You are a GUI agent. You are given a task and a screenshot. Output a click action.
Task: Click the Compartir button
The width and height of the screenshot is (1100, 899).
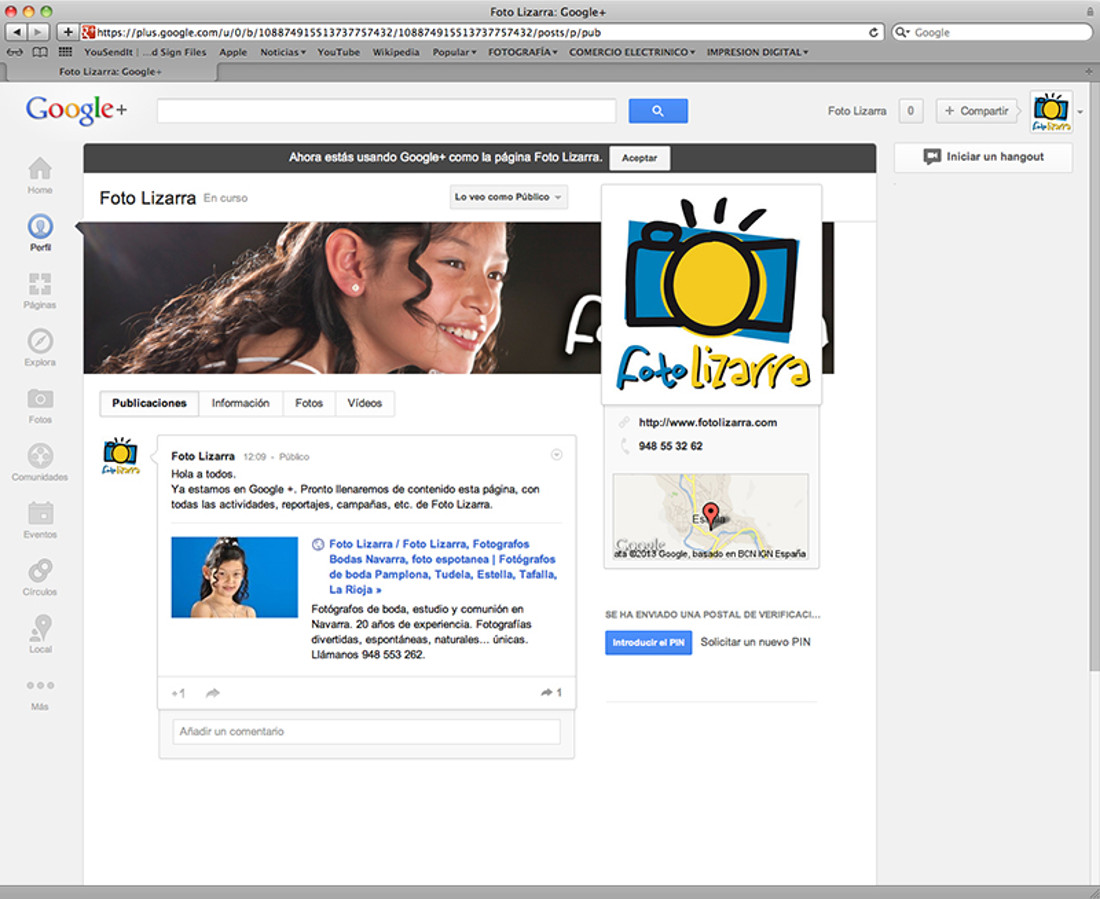click(x=977, y=111)
